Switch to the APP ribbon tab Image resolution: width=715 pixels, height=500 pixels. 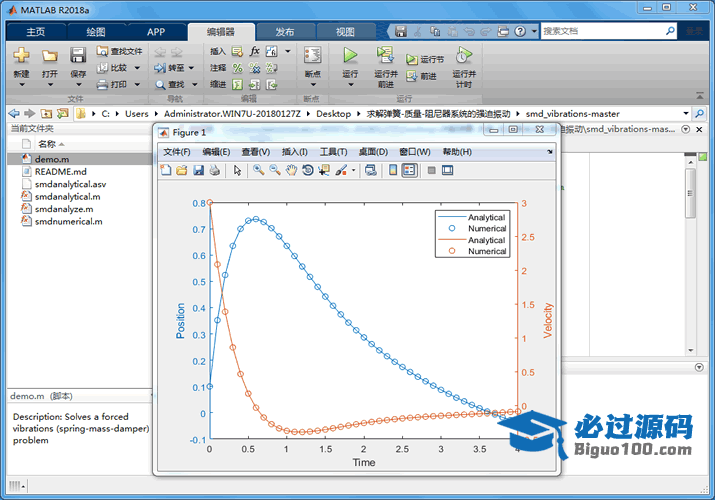[156, 31]
